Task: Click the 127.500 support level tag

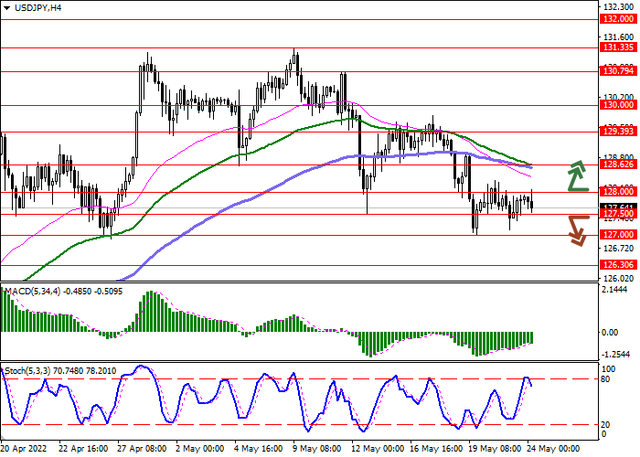Action: (x=617, y=214)
